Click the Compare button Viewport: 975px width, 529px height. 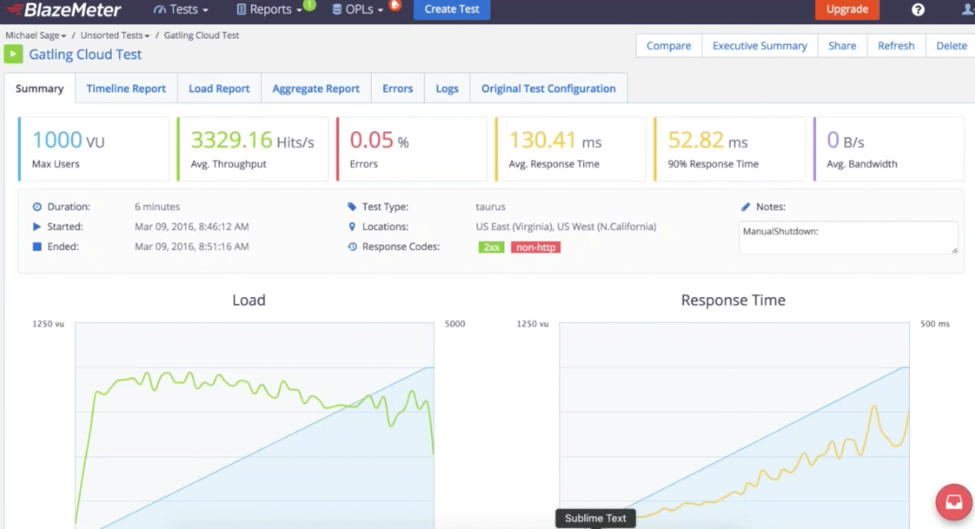668,45
